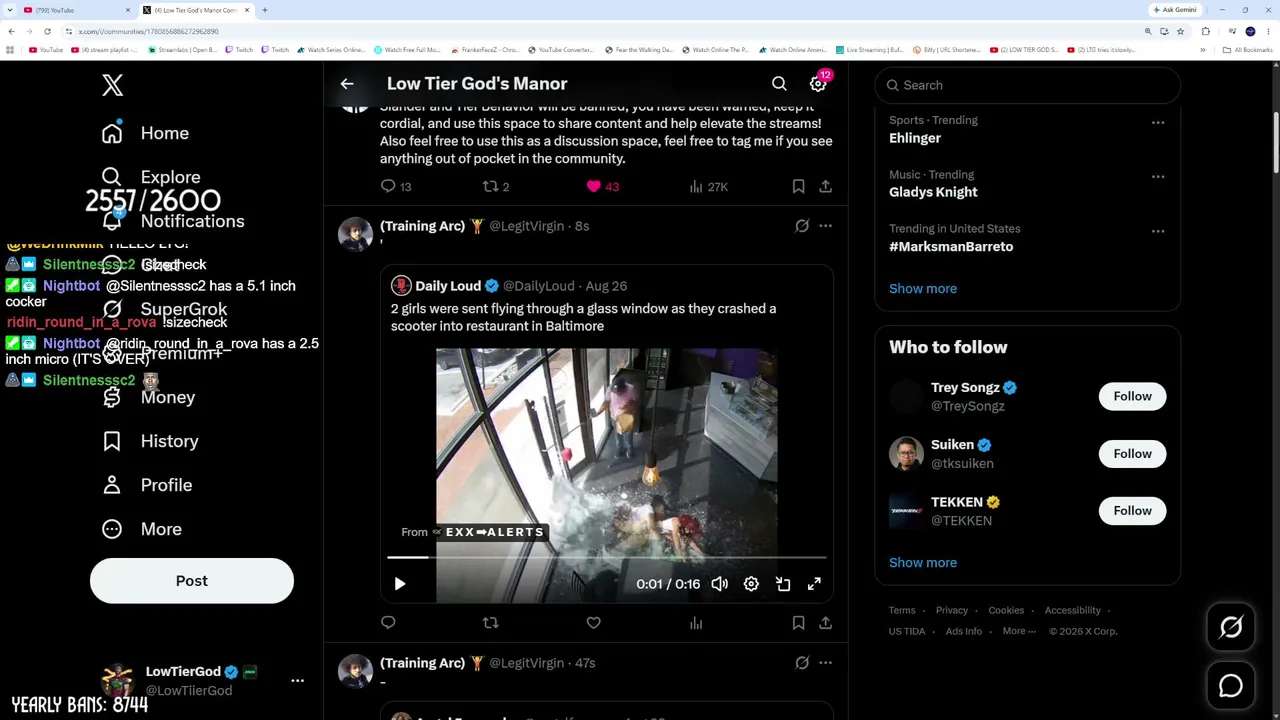Bookmark this page with star icon
Image resolution: width=1280 pixels, height=720 pixels.
click(x=1180, y=32)
